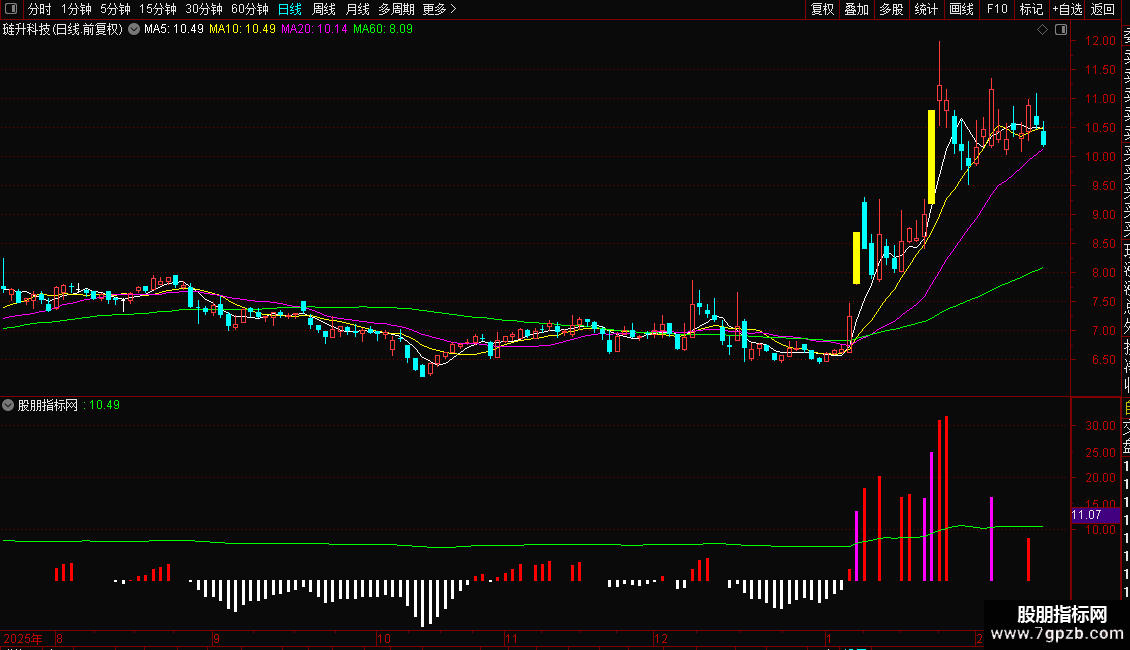The height and width of the screenshot is (650, 1130).
Task: Click the 6.50 price axis label
Action: pyautogui.click(x=1103, y=360)
